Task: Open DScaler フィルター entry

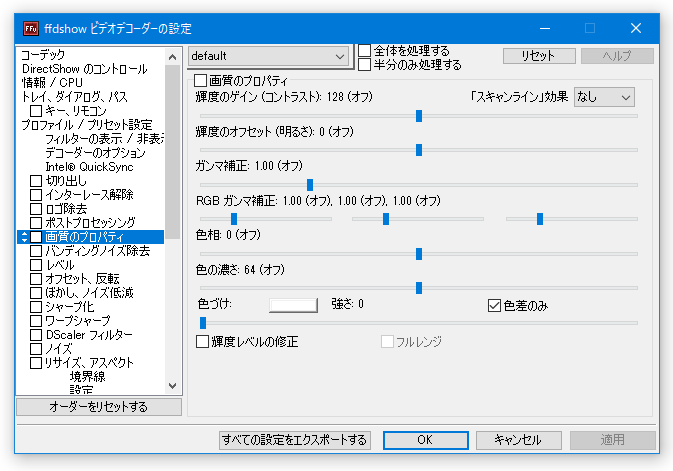Action: click(x=89, y=334)
